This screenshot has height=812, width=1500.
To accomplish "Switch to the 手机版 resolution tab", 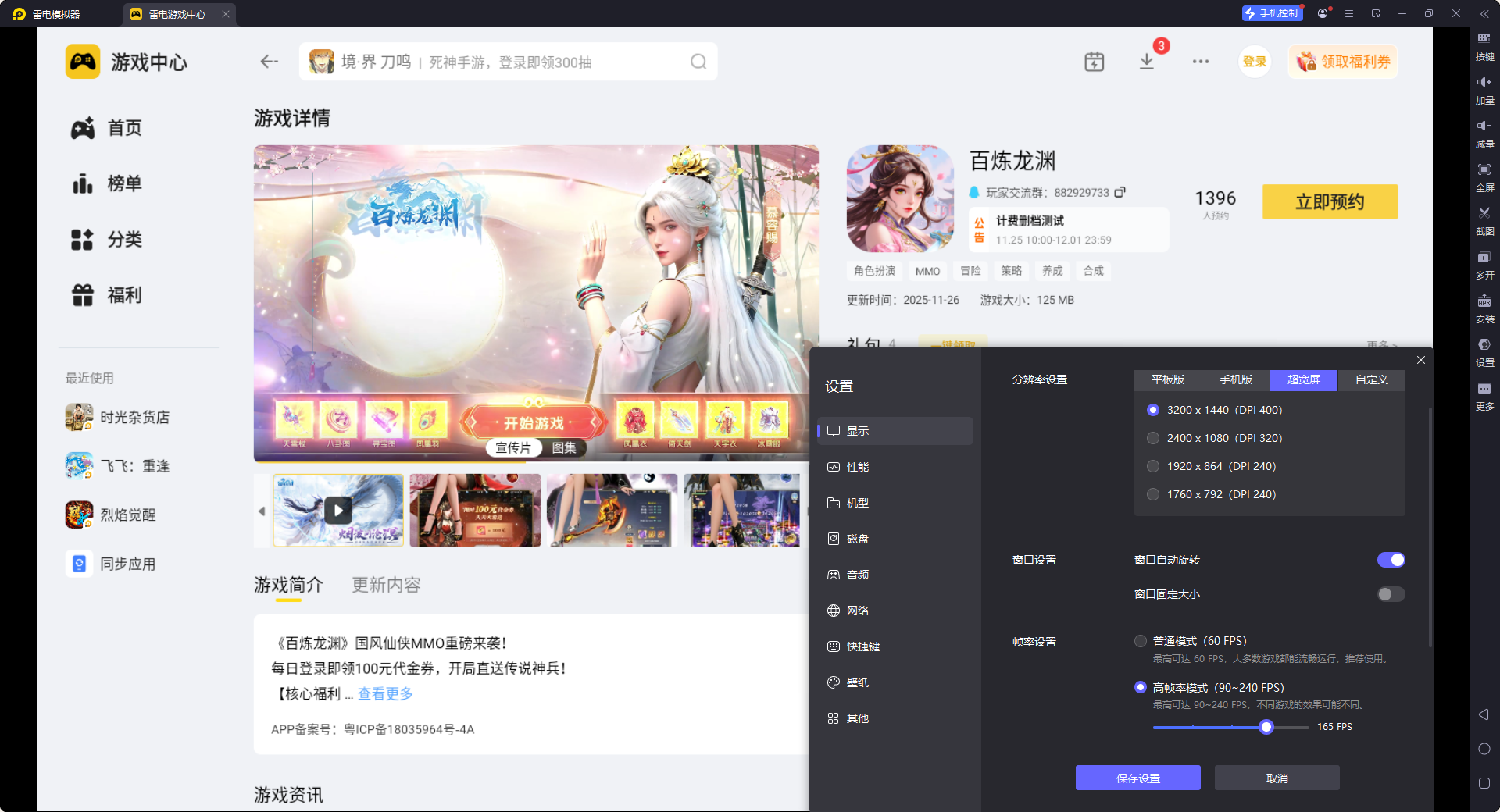I will 1234,380.
